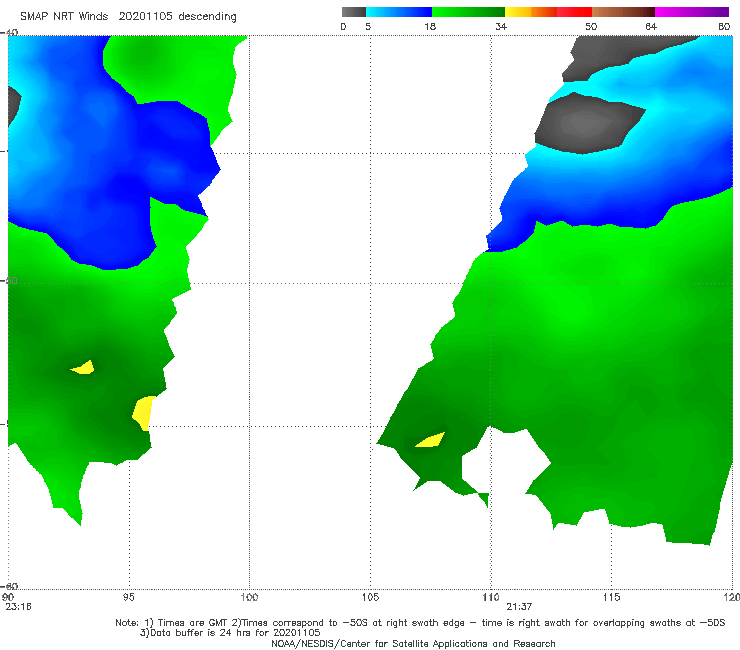The image size is (740, 650).
Task: Click the title 'SMAP NRT Winds 20201105 descending'
Action: [128, 16]
